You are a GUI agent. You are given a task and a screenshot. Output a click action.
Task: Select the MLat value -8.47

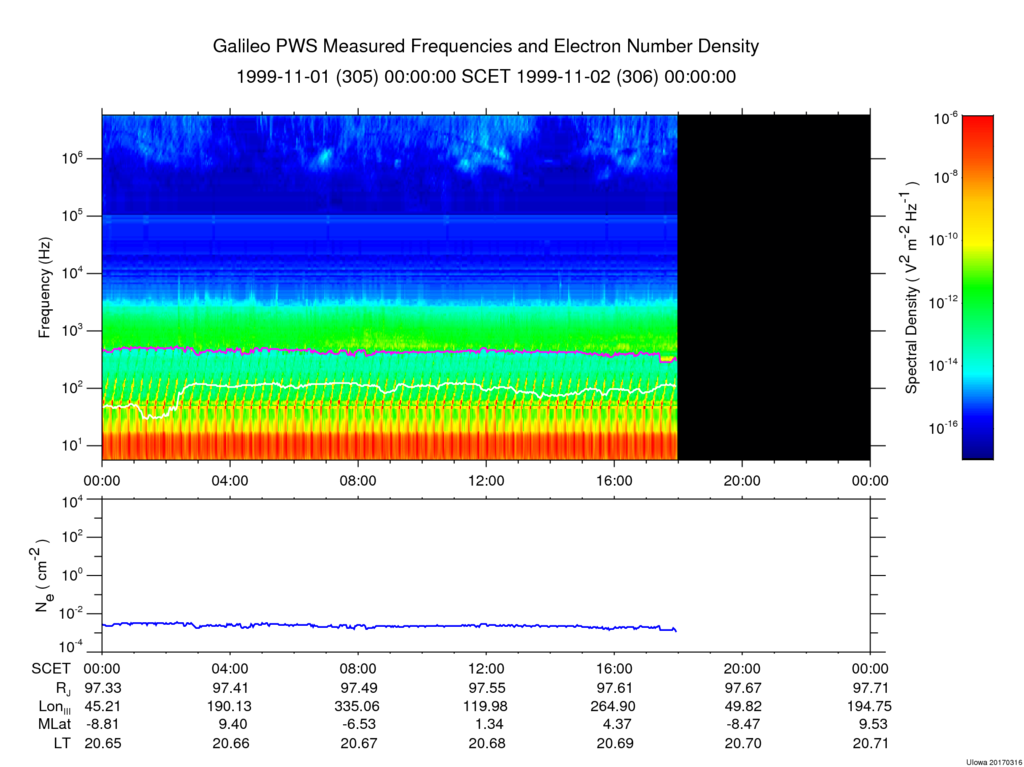tap(742, 725)
